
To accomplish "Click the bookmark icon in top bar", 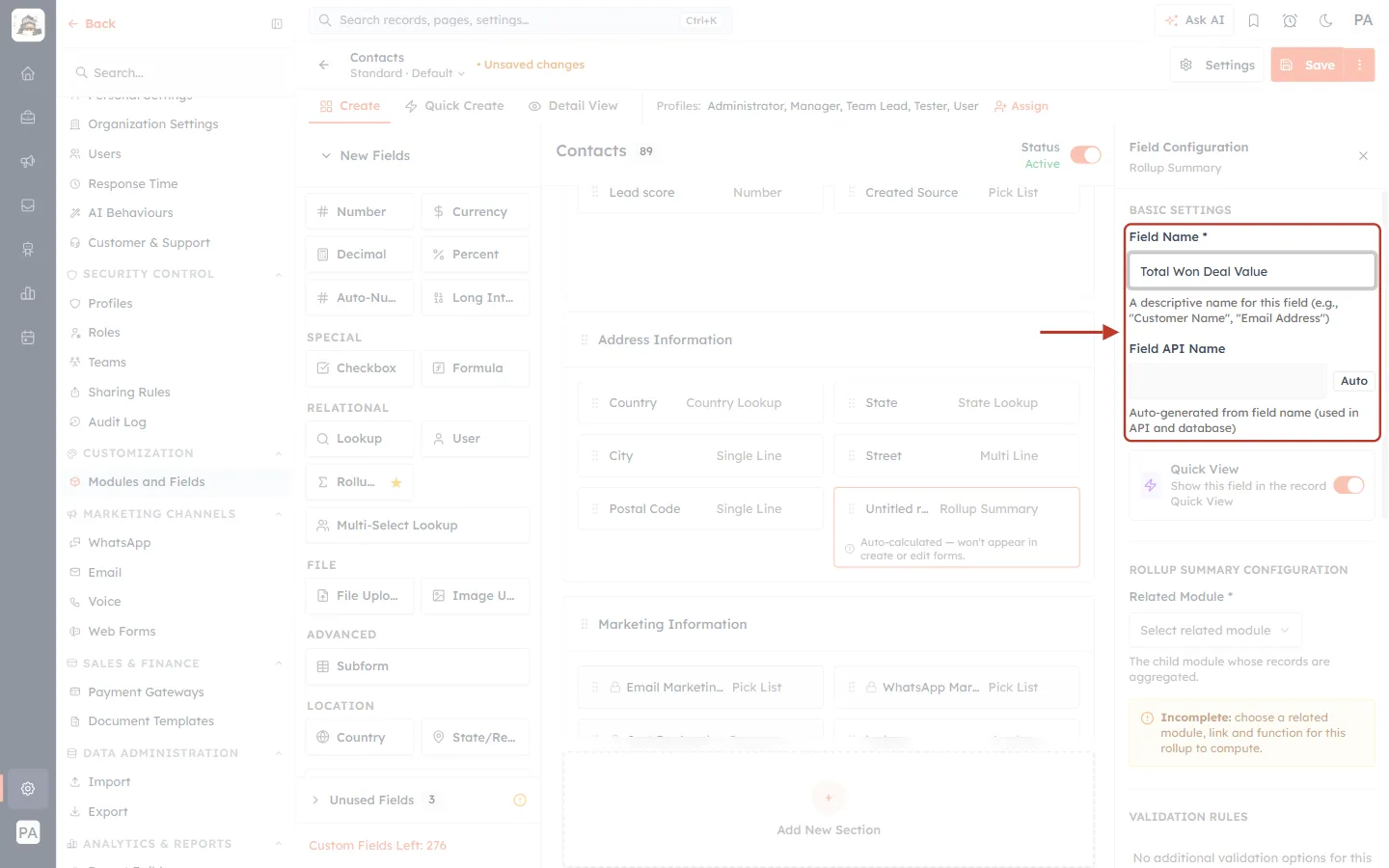I will (1254, 20).
